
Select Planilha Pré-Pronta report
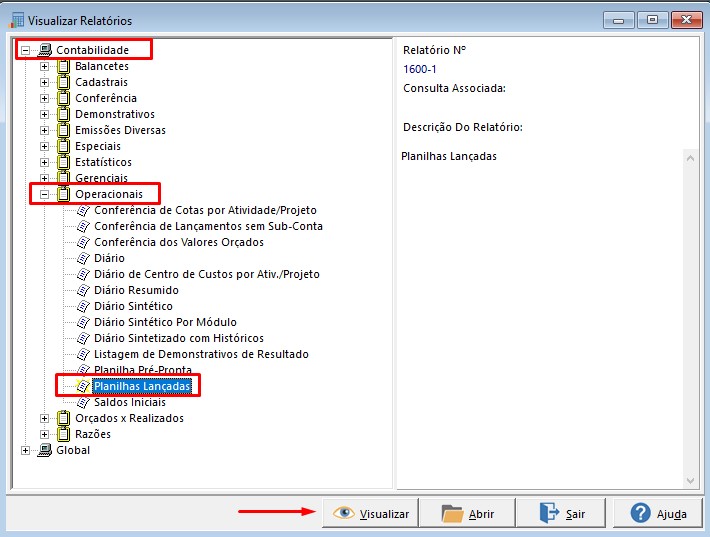[x=143, y=370]
